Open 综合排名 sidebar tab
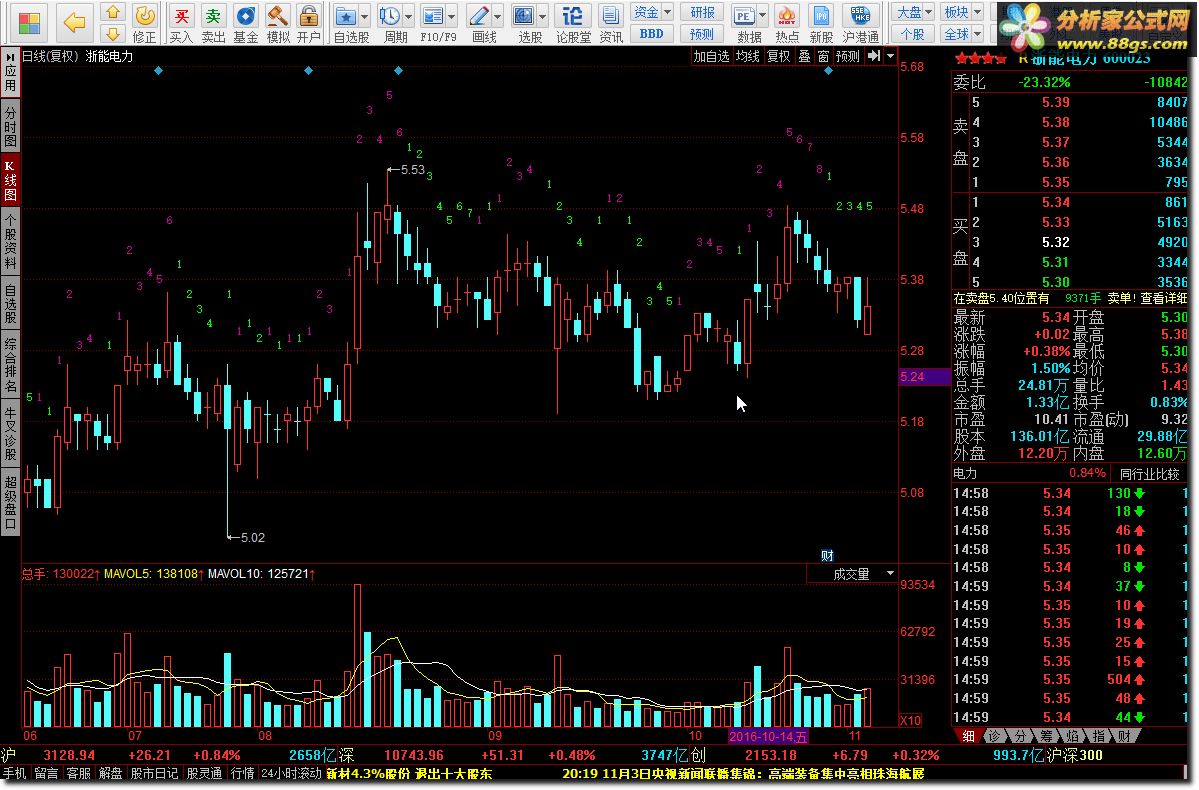1199x790 pixels. 10,365
